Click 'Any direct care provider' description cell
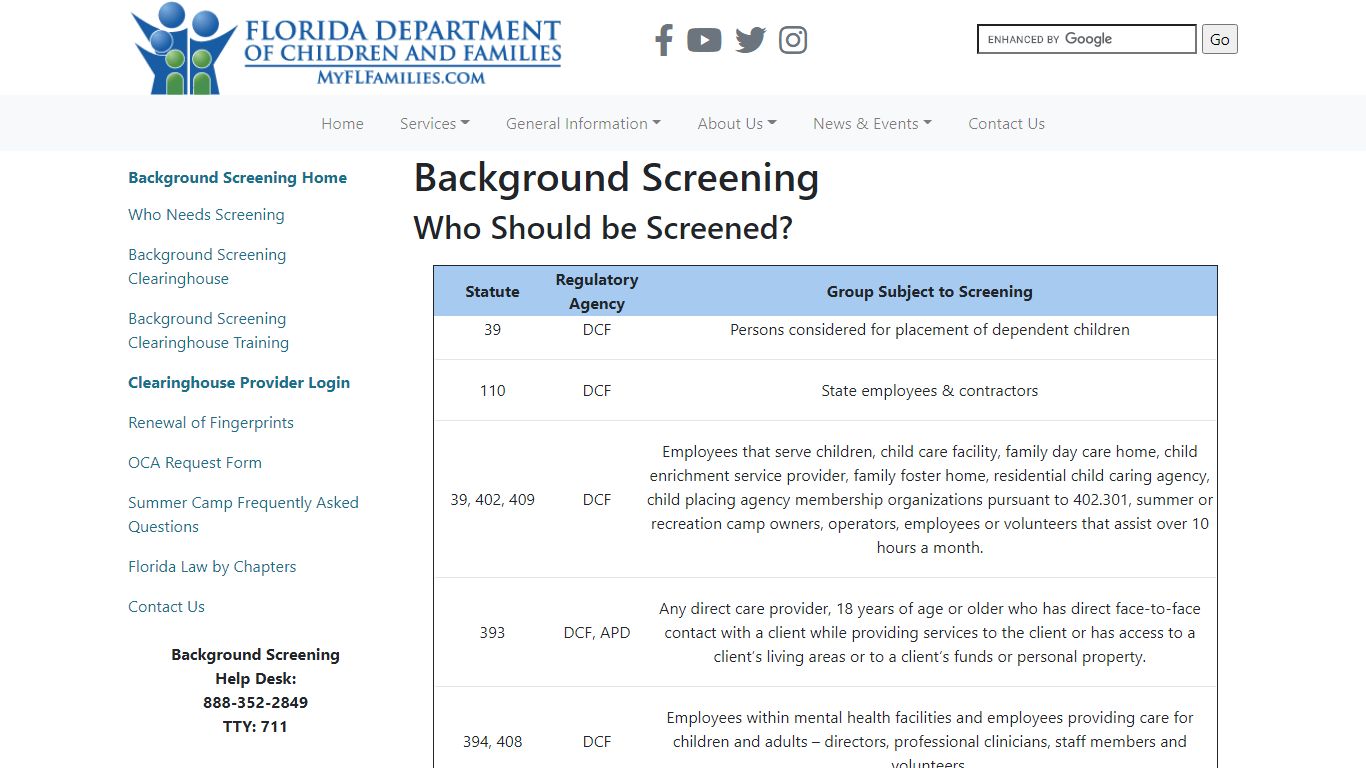 930,633
